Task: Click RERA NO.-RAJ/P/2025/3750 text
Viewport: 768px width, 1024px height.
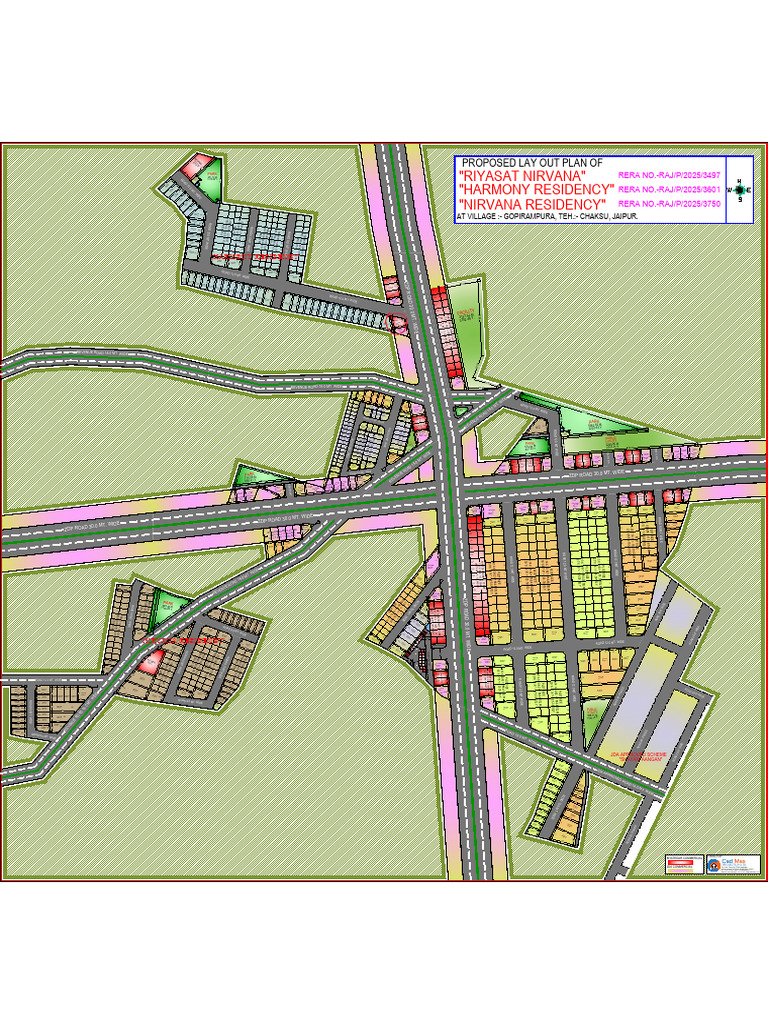Action: 669,204
